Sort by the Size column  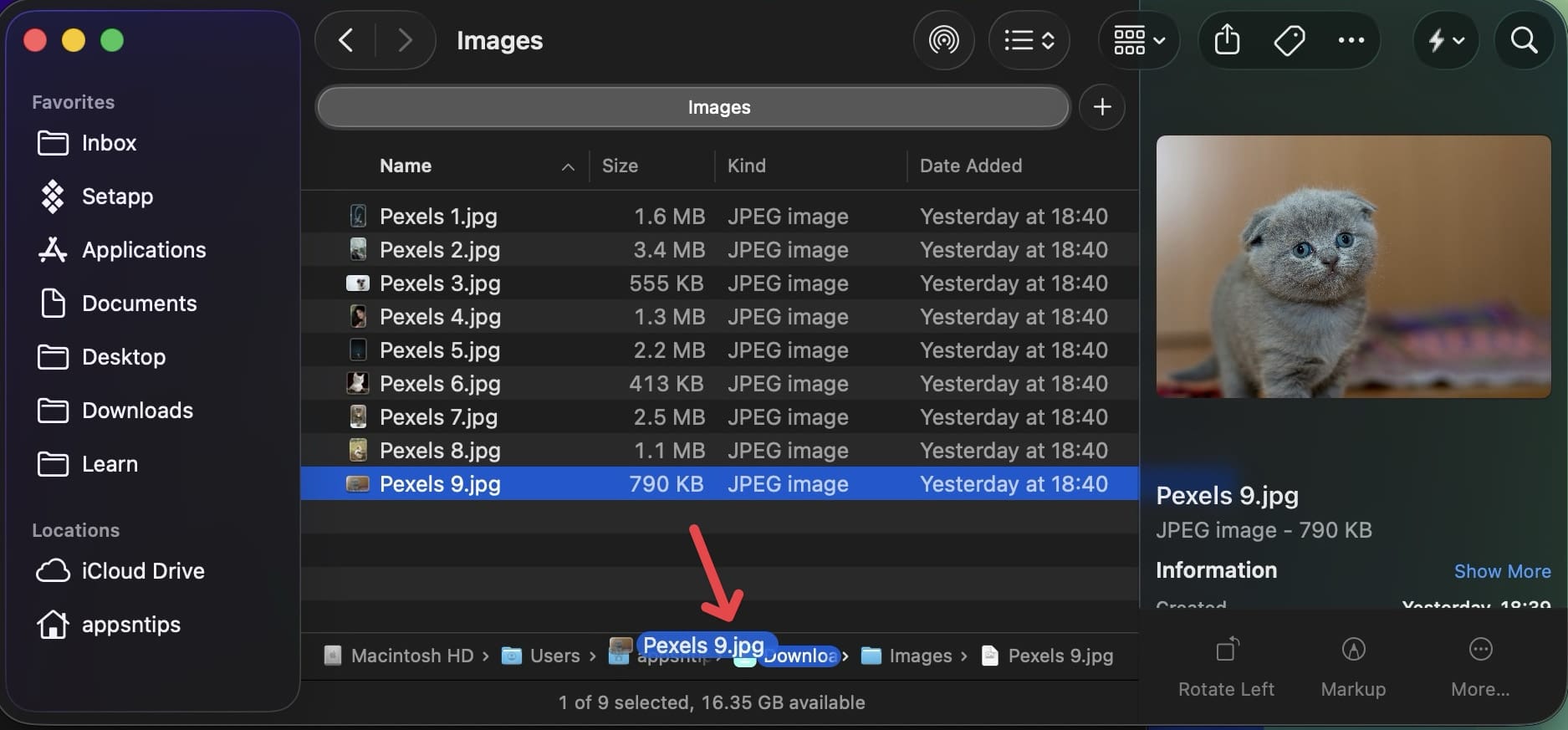[x=620, y=166]
